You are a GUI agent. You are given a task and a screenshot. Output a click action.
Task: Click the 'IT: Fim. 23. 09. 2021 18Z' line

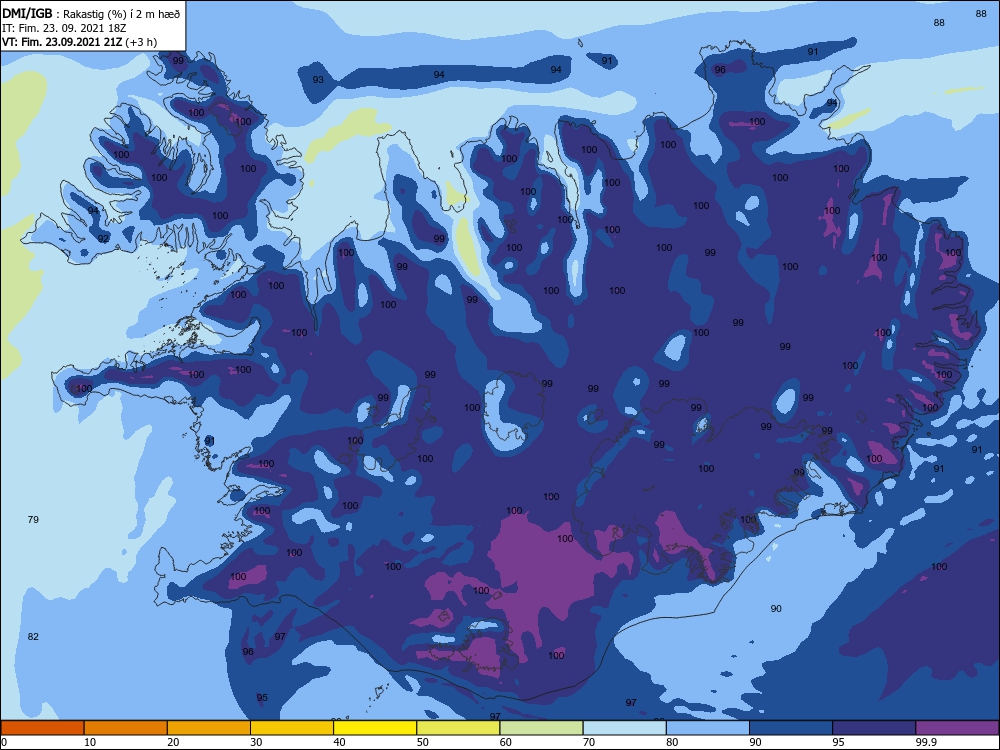click(x=64, y=28)
